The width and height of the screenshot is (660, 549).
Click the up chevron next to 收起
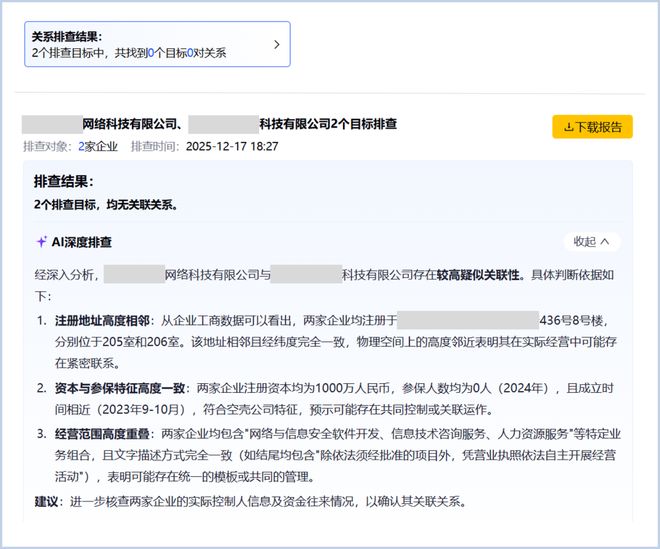tap(606, 242)
